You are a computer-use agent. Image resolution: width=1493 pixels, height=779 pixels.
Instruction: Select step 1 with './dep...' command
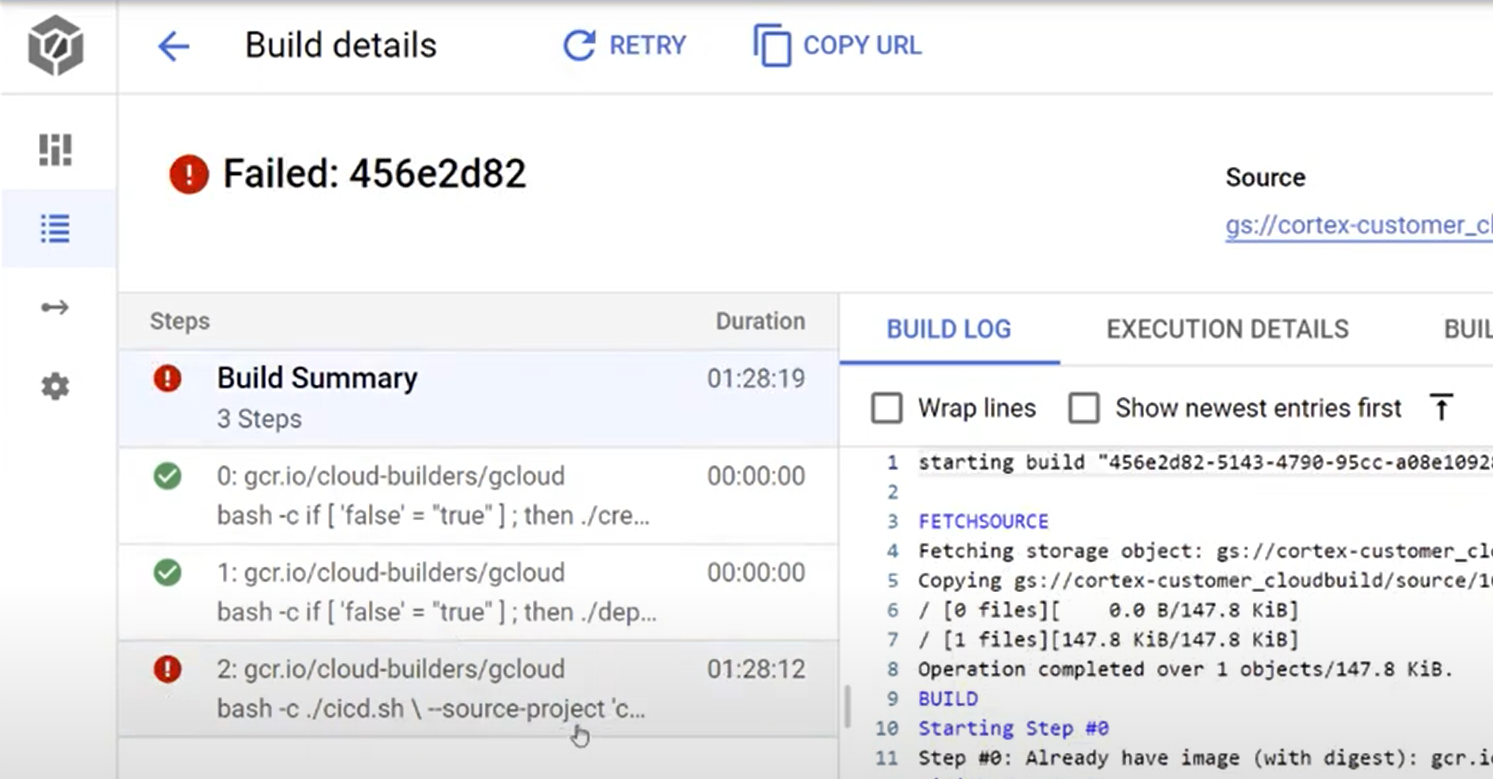478,592
